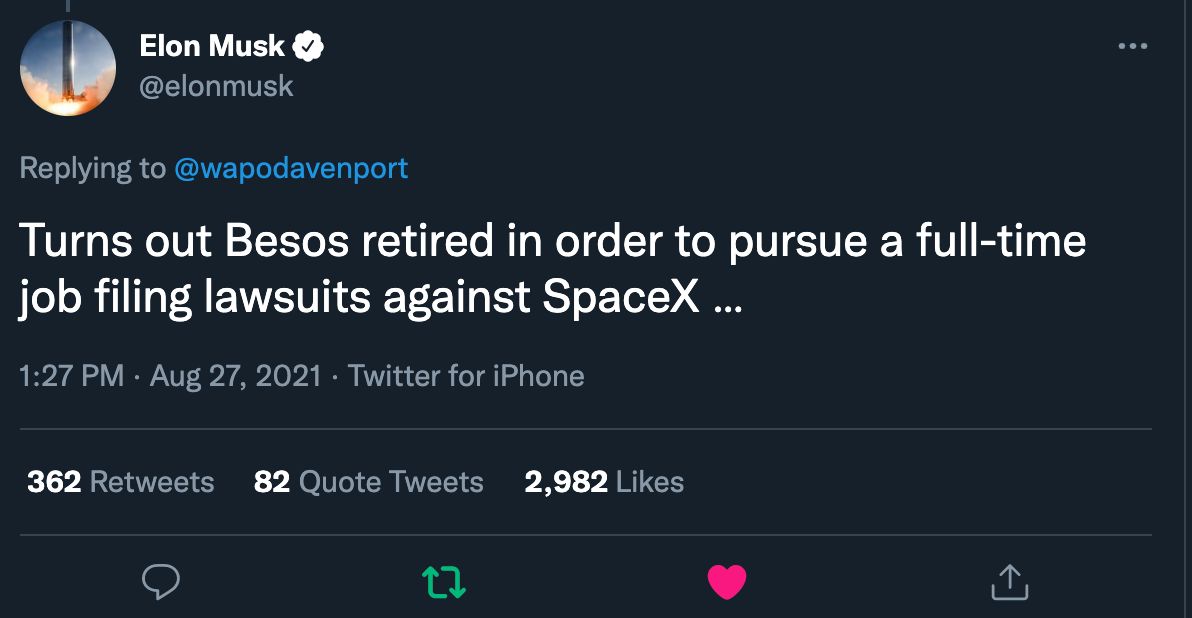Click the Twitter for iPhone source label
This screenshot has width=1192, height=618.
pyautogui.click(x=465, y=376)
